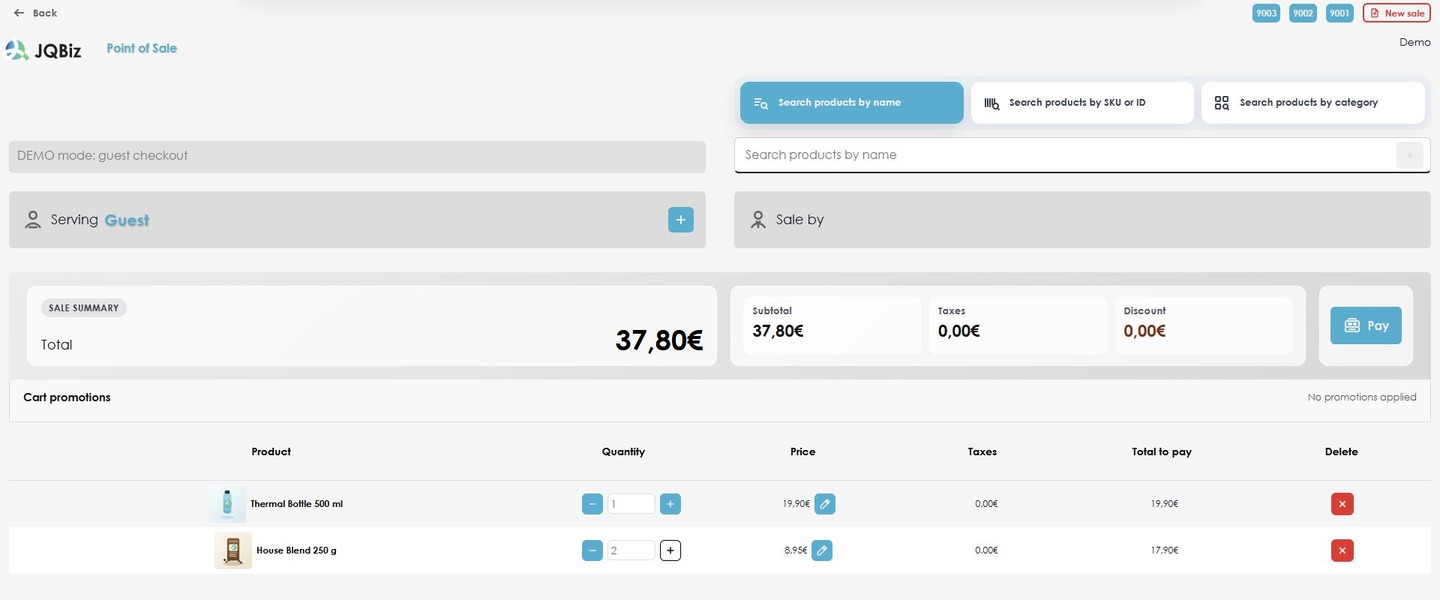
Task: Open held sale 9002
Action: tap(1303, 13)
